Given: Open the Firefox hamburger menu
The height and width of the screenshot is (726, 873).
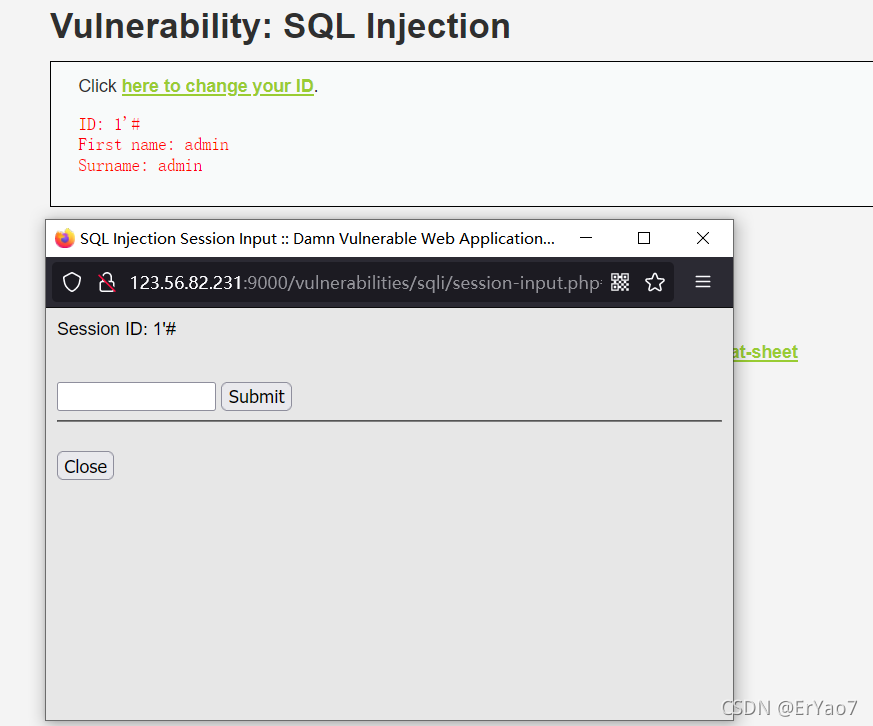Looking at the screenshot, I should pyautogui.click(x=703, y=282).
